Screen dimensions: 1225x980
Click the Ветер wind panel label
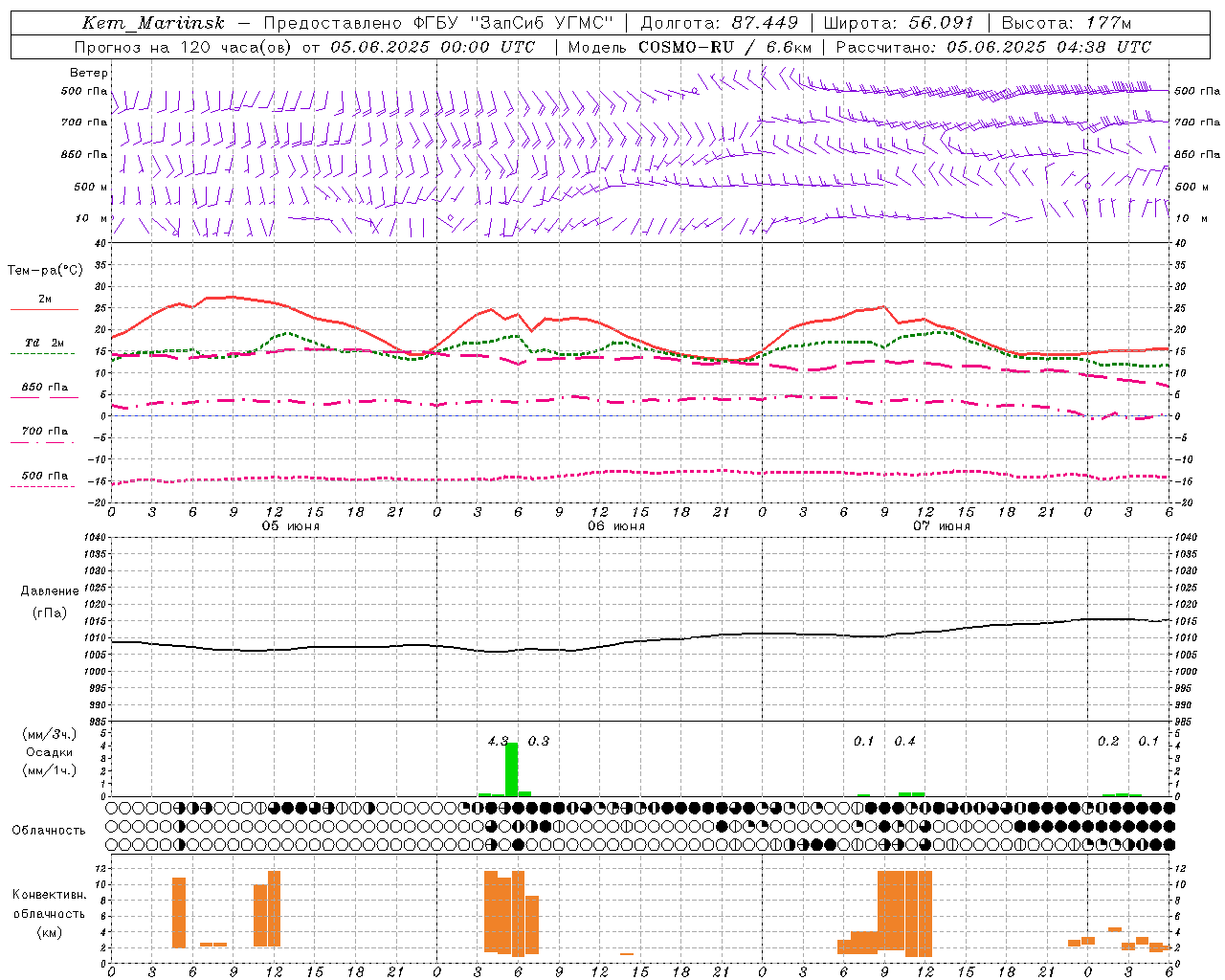coord(89,73)
